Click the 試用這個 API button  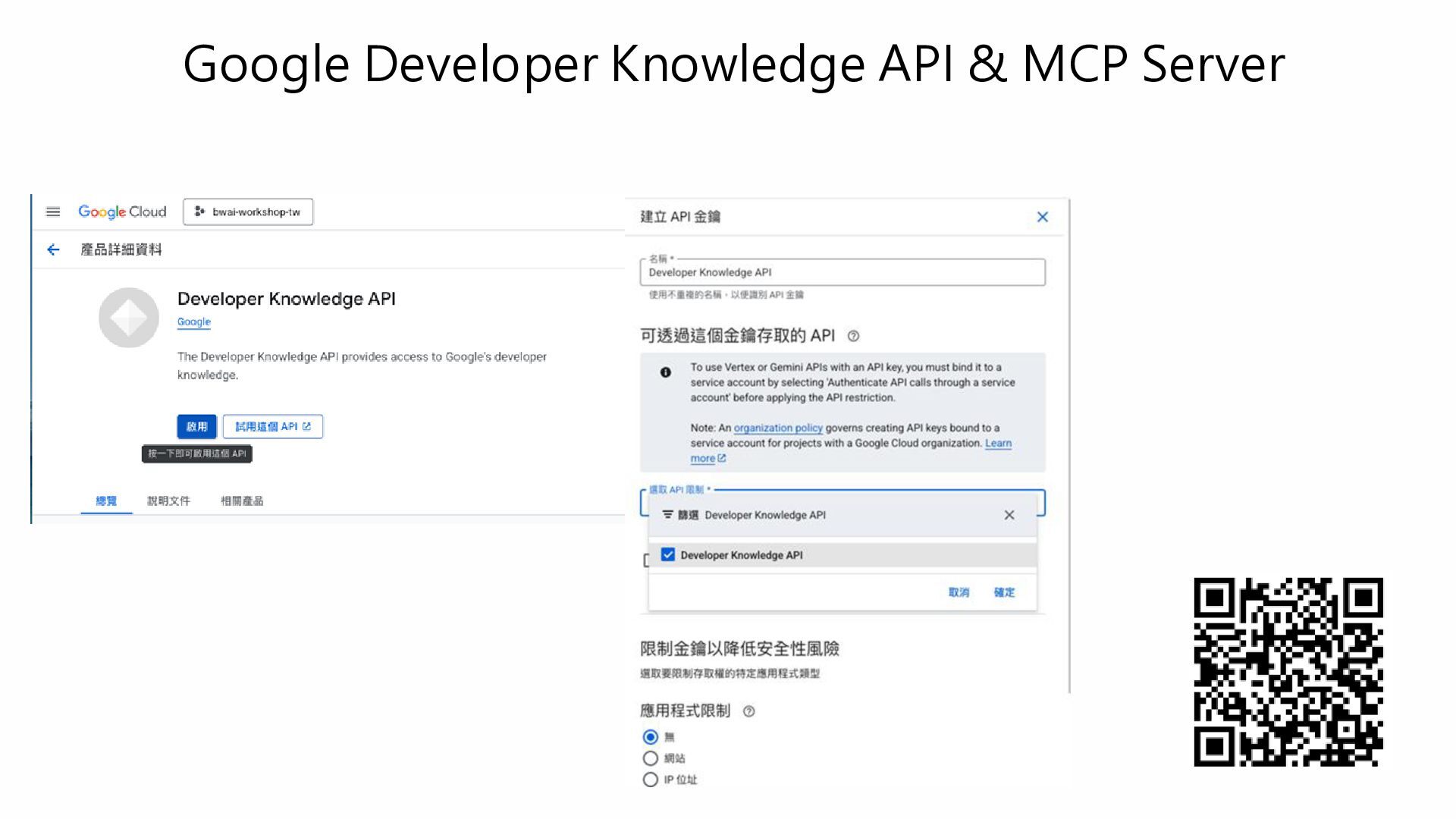[x=273, y=426]
